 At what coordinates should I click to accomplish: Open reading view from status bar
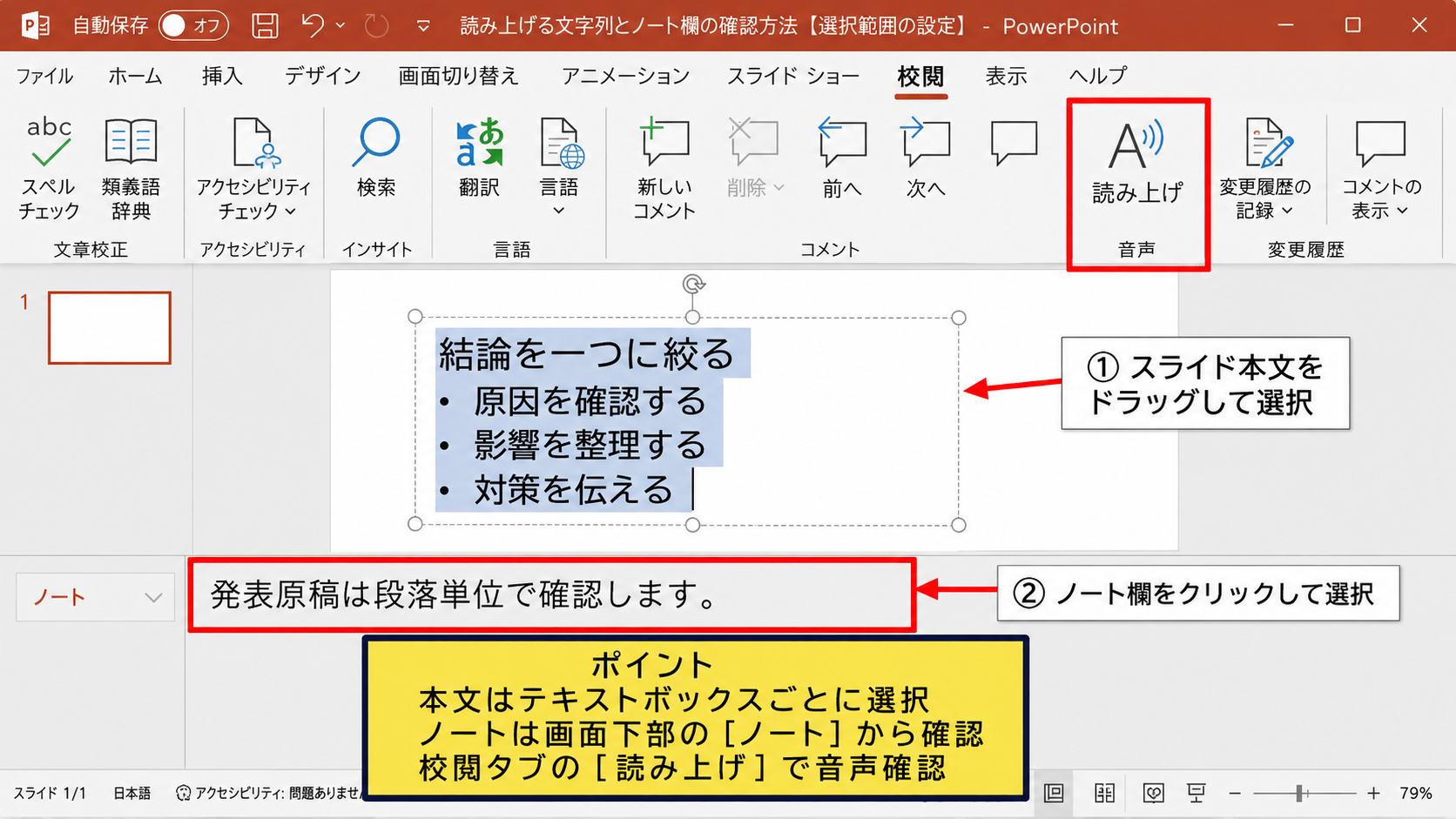(x=1153, y=793)
